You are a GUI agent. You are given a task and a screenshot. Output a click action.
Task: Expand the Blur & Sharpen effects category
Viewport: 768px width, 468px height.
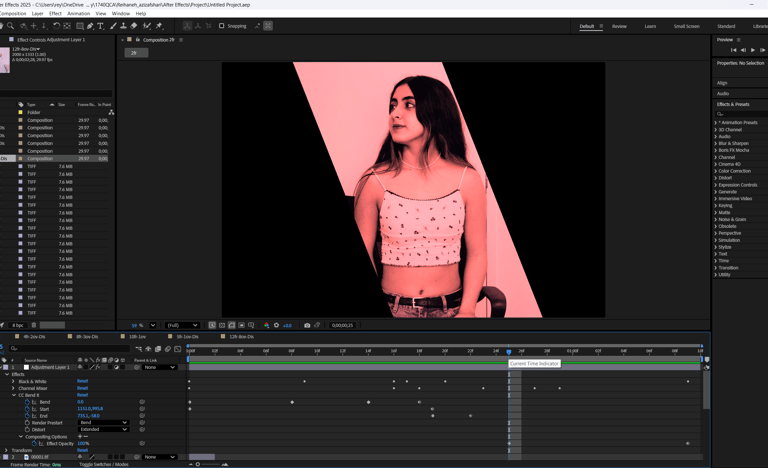[716, 143]
